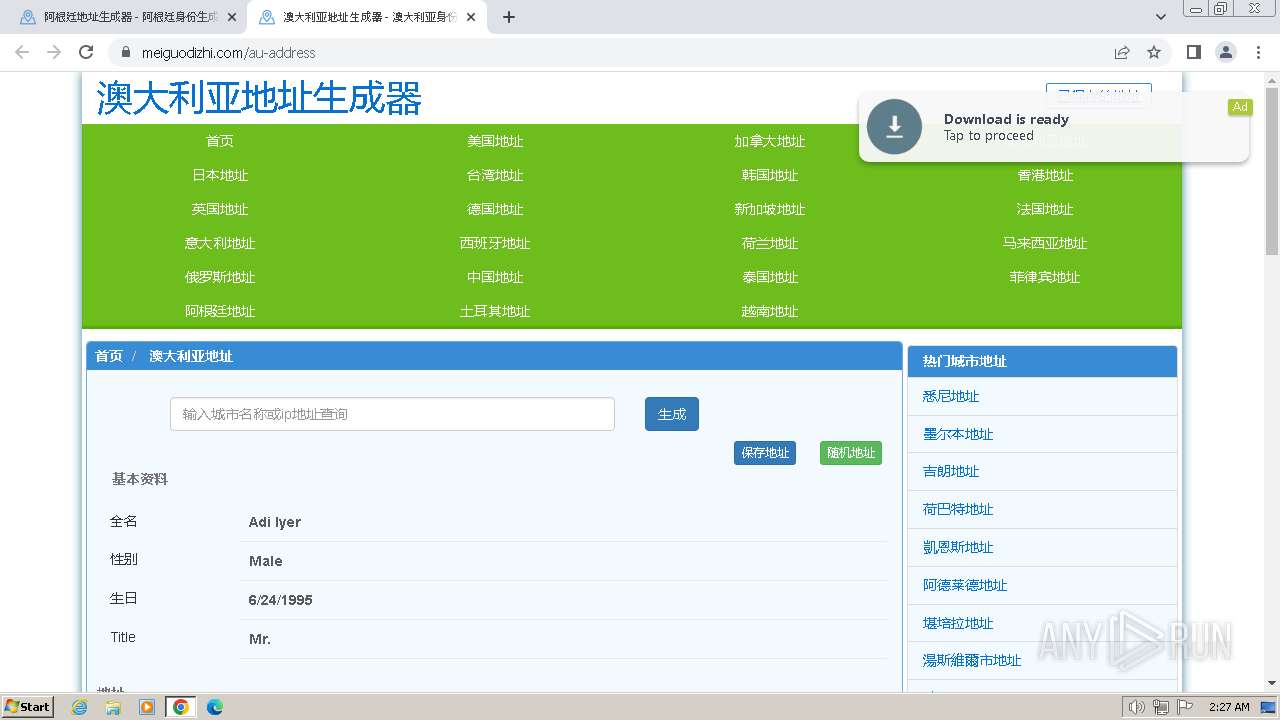Click the 首页 breadcrumb link
This screenshot has height=720, width=1280.
109,356
